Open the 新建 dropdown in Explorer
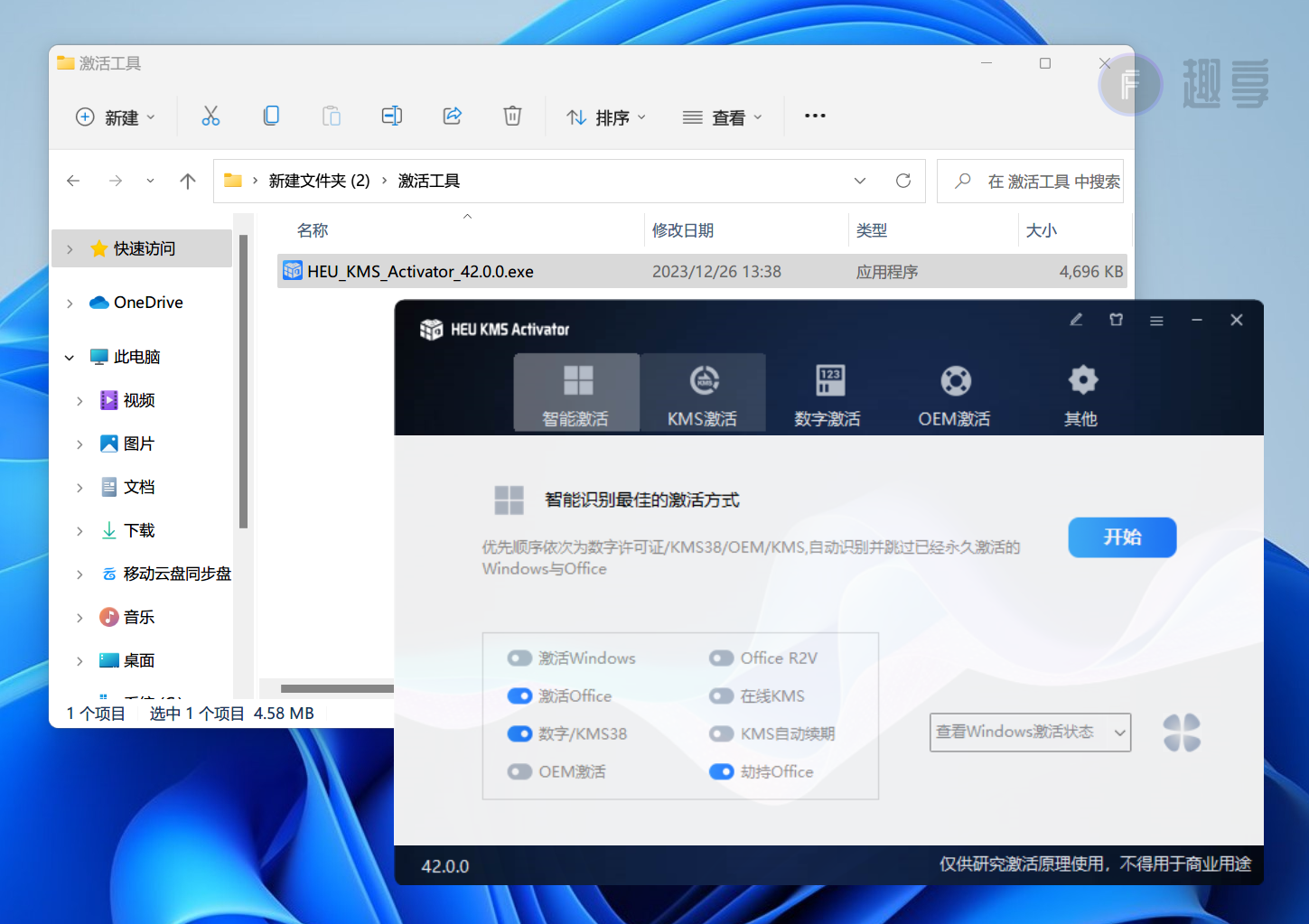Viewport: 1309px width, 924px height. coord(116,117)
